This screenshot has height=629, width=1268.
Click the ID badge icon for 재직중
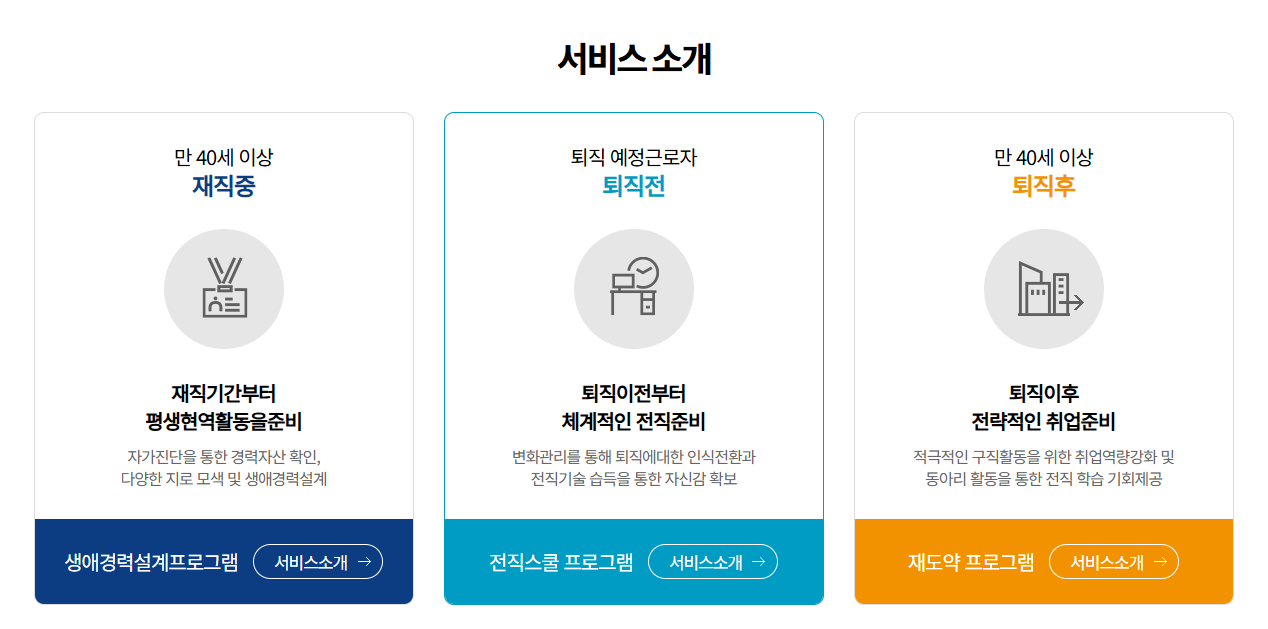[224, 289]
